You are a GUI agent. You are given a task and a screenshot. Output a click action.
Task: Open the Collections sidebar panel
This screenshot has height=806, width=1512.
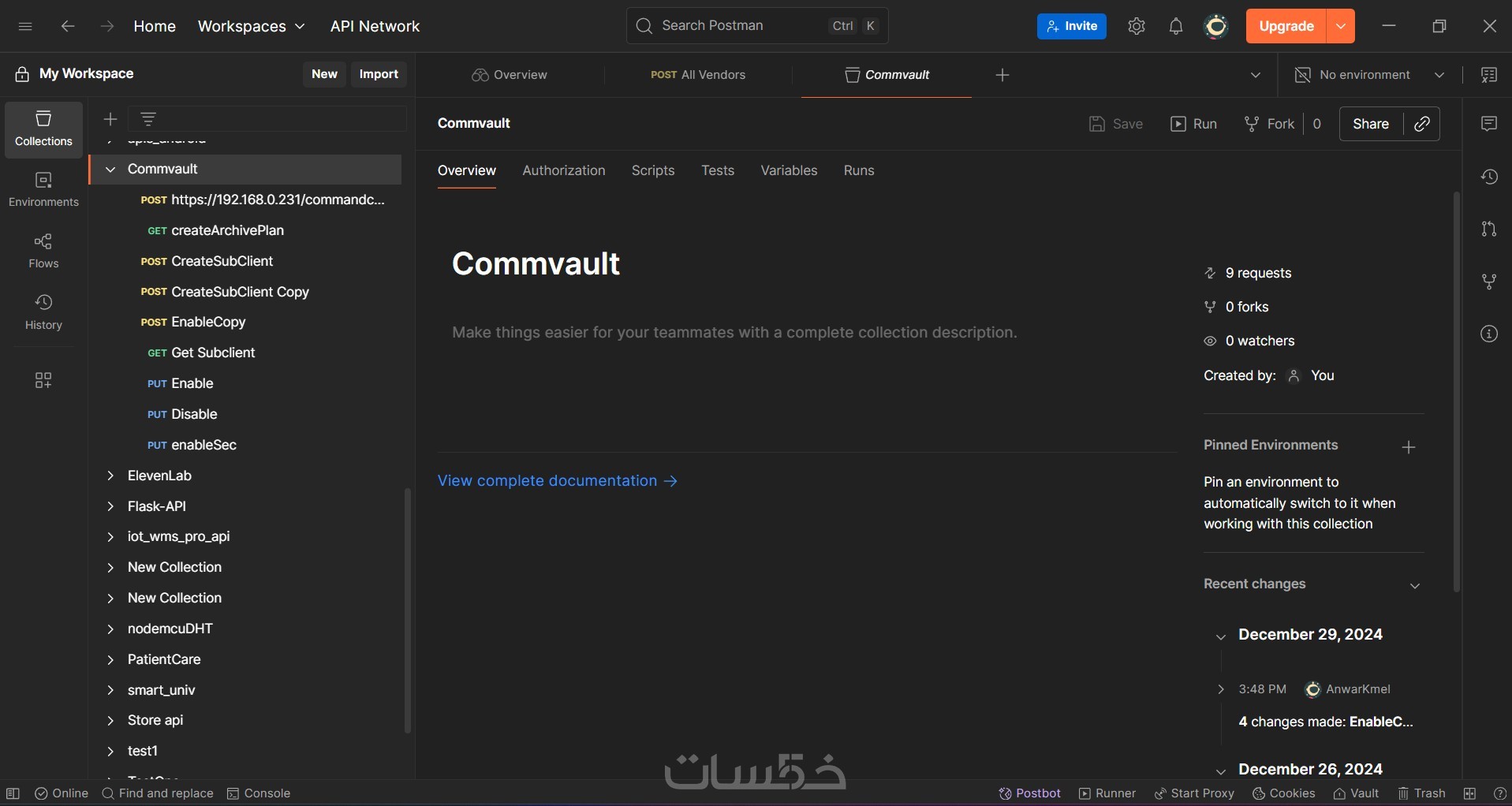pyautogui.click(x=43, y=129)
